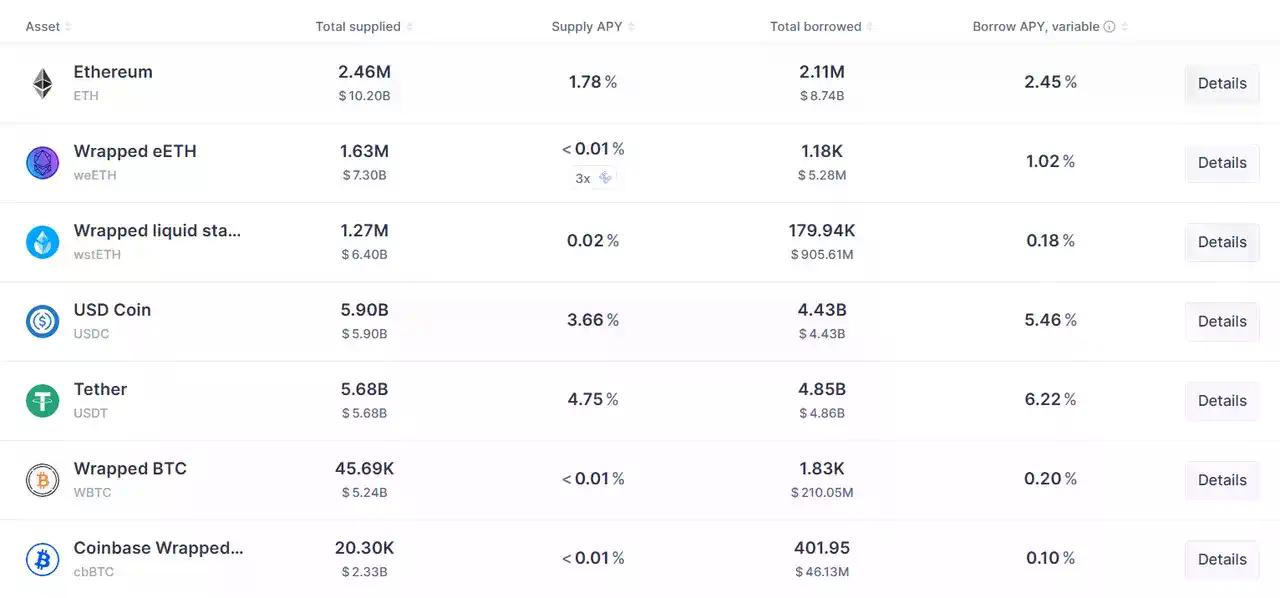1280x598 pixels.
Task: Open Details for Ethereum
Action: click(1221, 83)
